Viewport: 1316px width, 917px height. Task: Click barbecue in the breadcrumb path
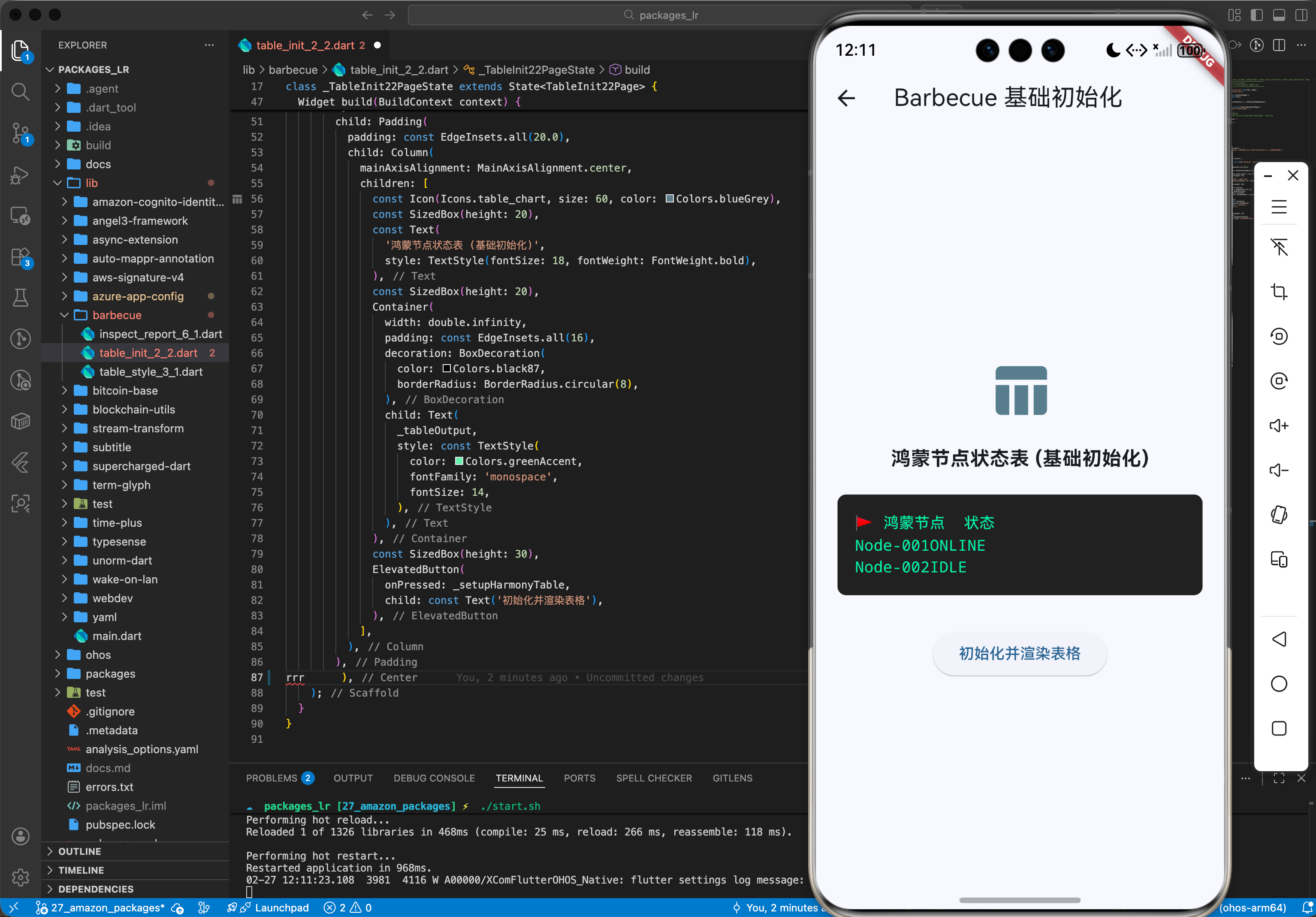click(x=293, y=69)
